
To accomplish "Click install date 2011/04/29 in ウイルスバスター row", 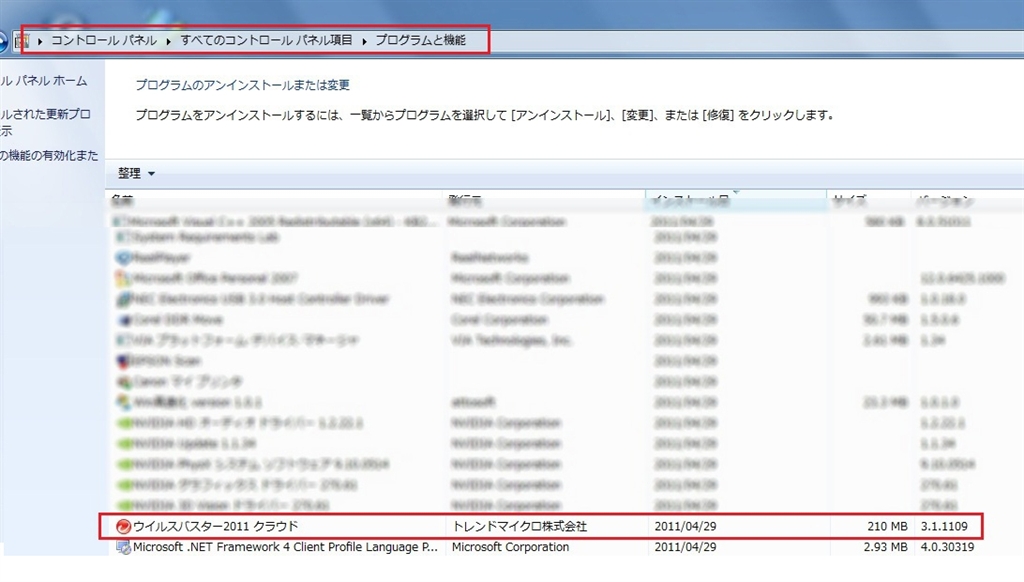I will click(x=685, y=526).
